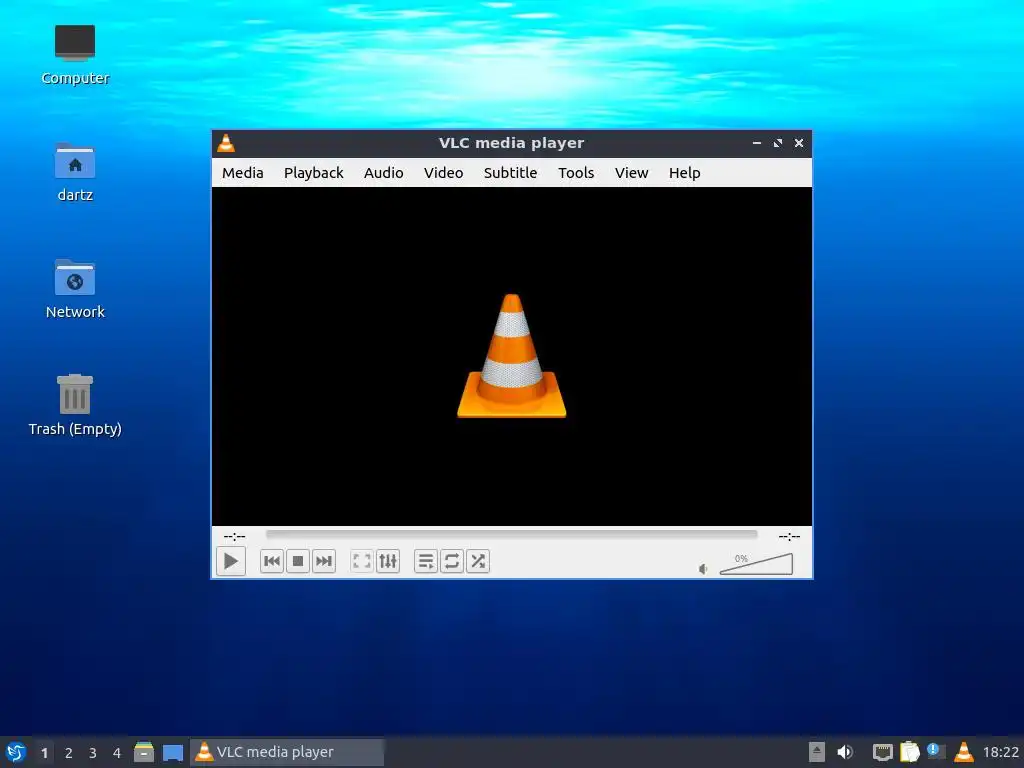Open network connection tray icon
Screen dimensions: 1024x768
tap(882, 752)
